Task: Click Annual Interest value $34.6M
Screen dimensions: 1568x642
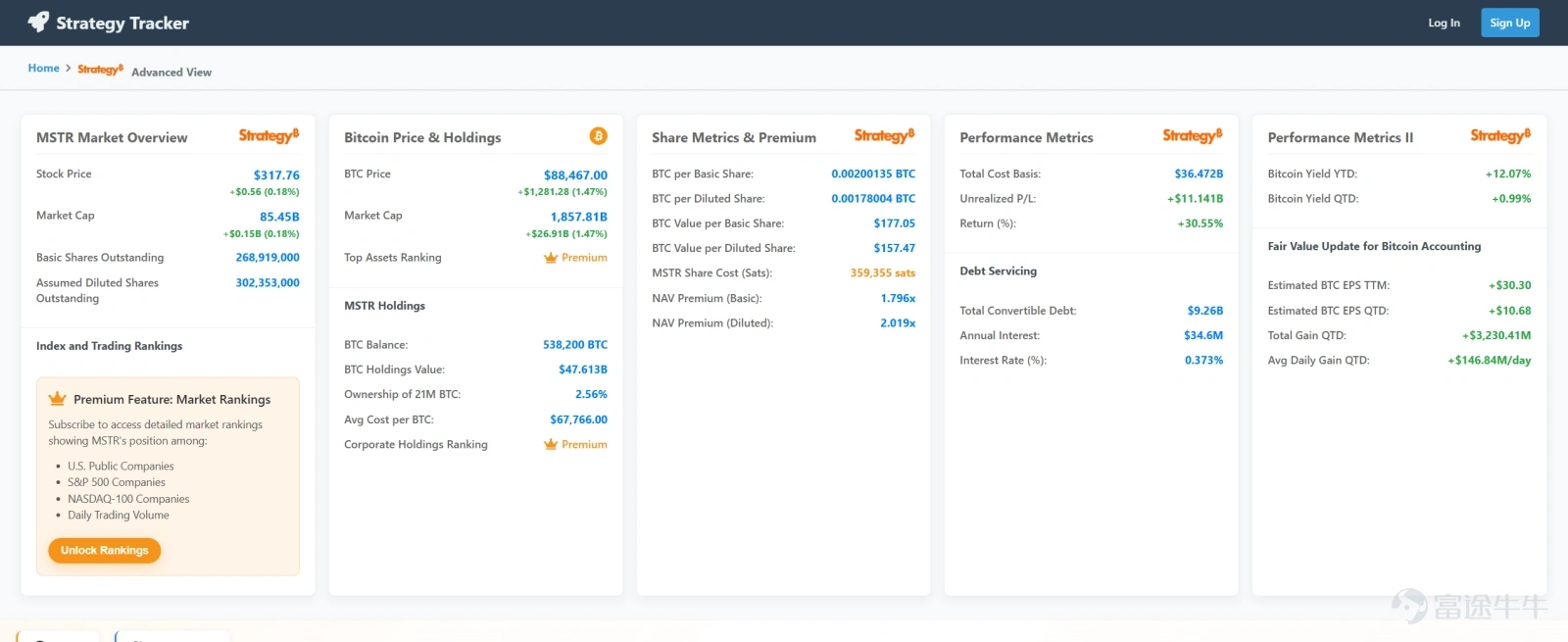Action: (x=1203, y=335)
